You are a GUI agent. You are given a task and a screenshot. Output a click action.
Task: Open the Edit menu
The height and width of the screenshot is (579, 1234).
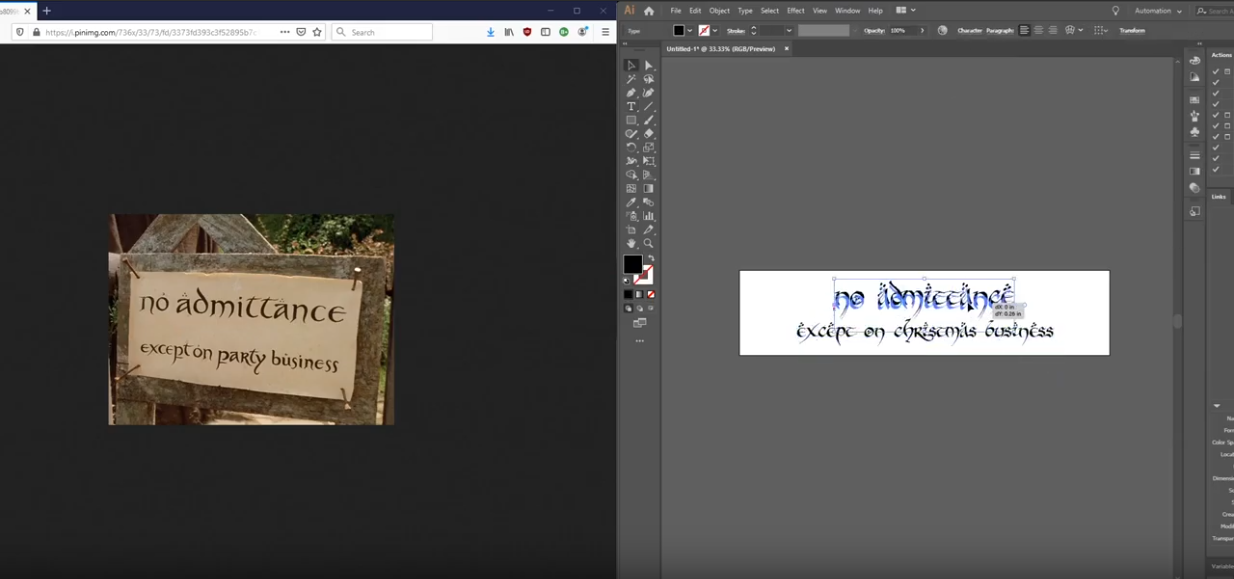coord(695,11)
